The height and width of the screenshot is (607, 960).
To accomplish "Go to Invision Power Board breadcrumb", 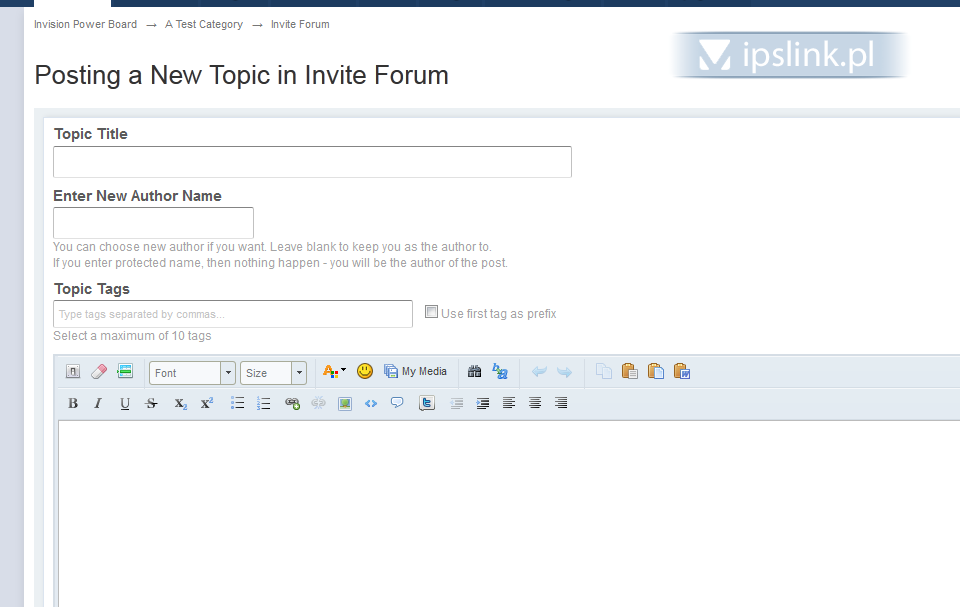I will pos(85,24).
